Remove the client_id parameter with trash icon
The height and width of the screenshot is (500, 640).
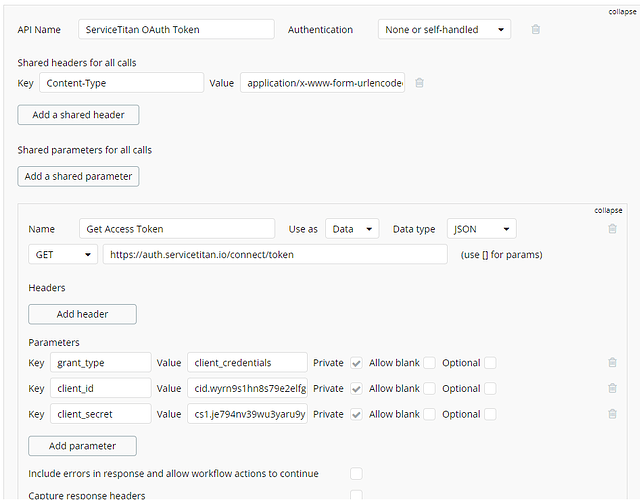(x=612, y=389)
